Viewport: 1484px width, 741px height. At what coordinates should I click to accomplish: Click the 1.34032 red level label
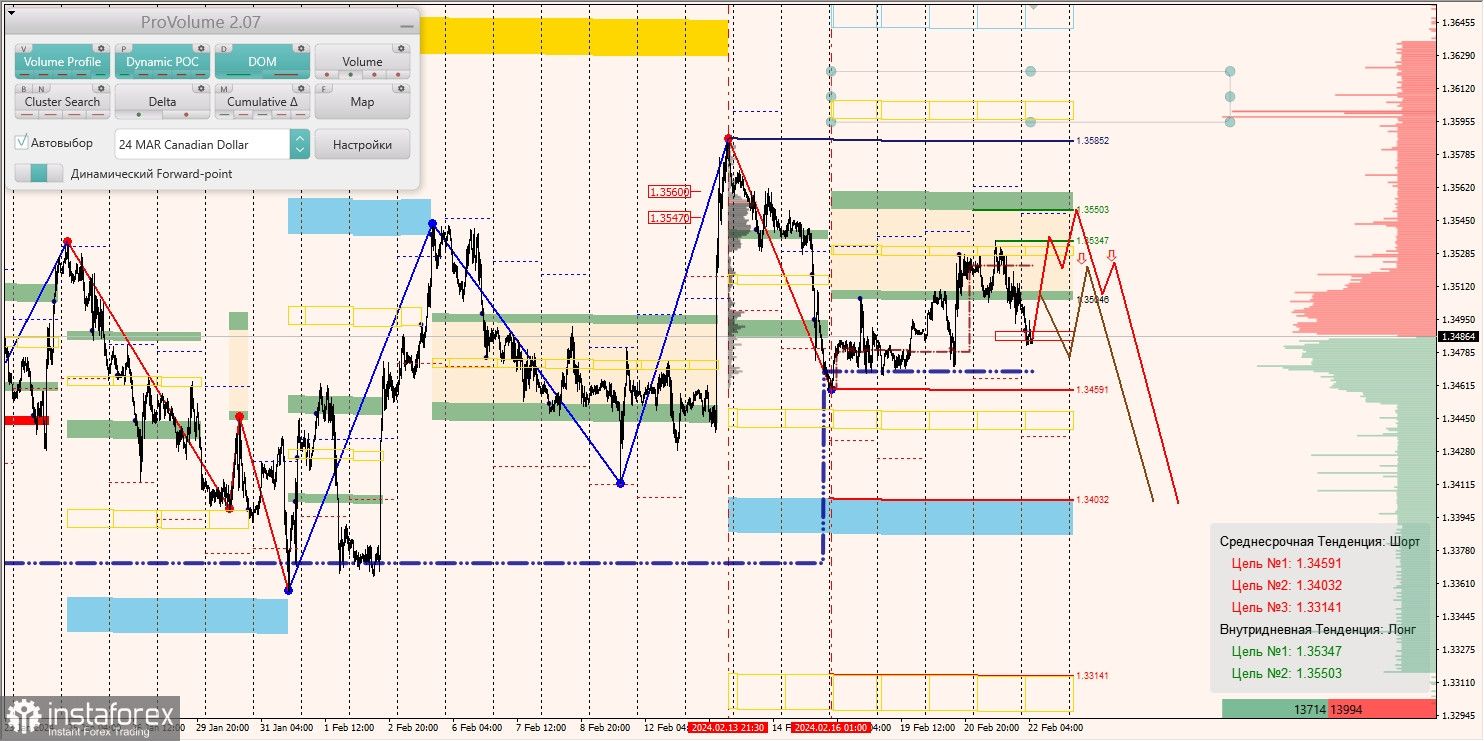click(1093, 499)
